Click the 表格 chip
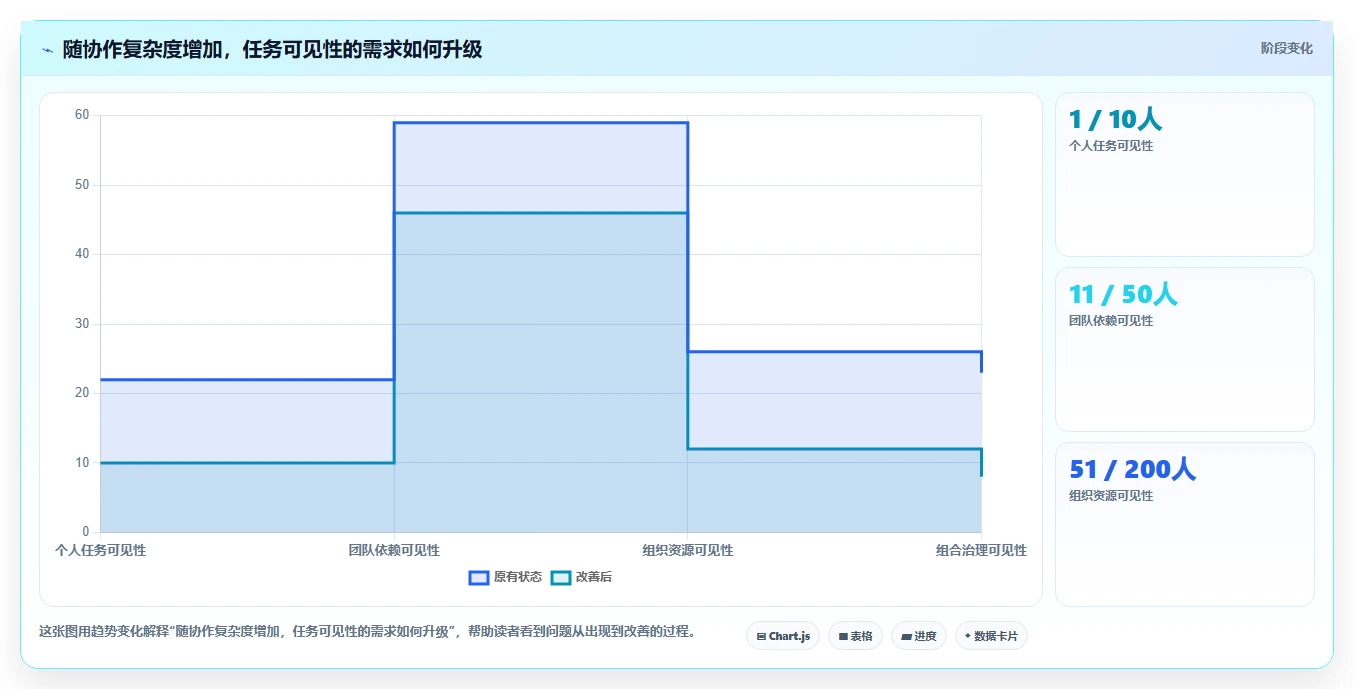Viewport: 1354px width, 689px height. tap(855, 636)
